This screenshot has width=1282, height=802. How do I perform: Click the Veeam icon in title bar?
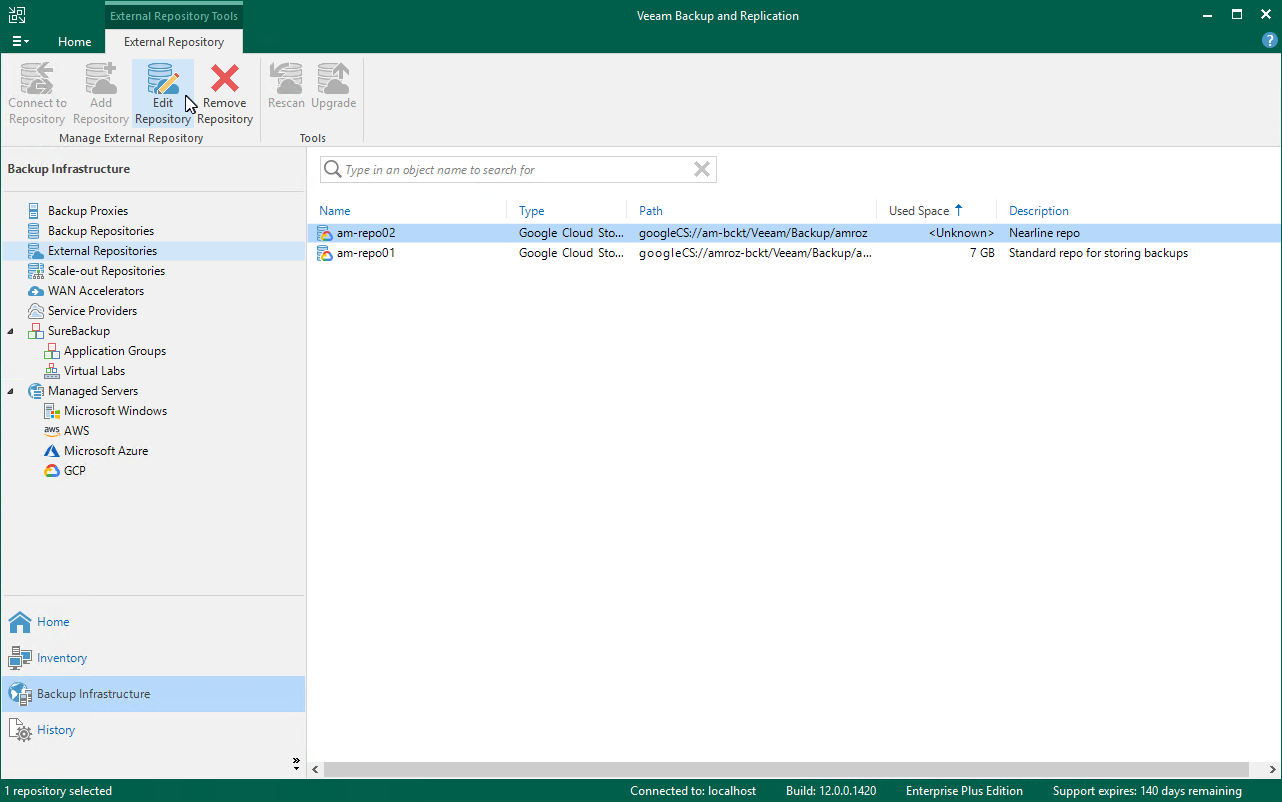point(16,15)
